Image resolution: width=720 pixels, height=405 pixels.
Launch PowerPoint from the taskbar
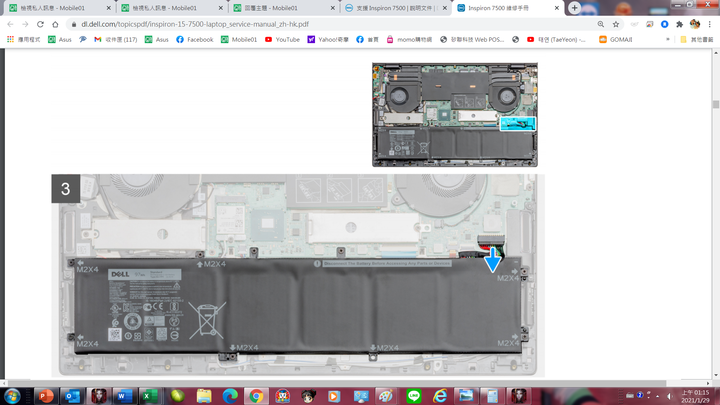[46, 396]
